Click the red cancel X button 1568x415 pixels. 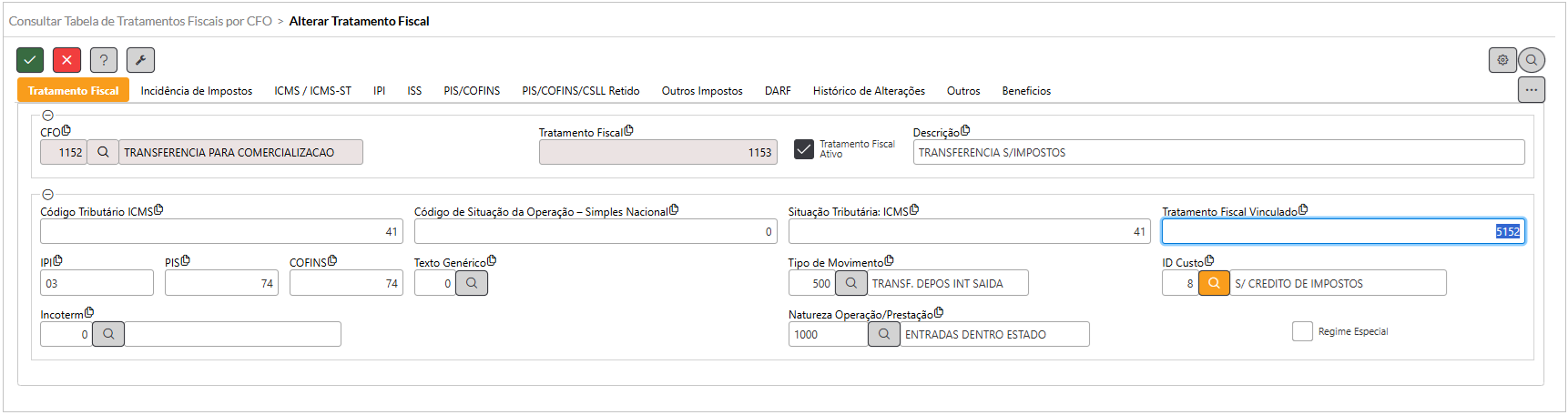click(66, 60)
